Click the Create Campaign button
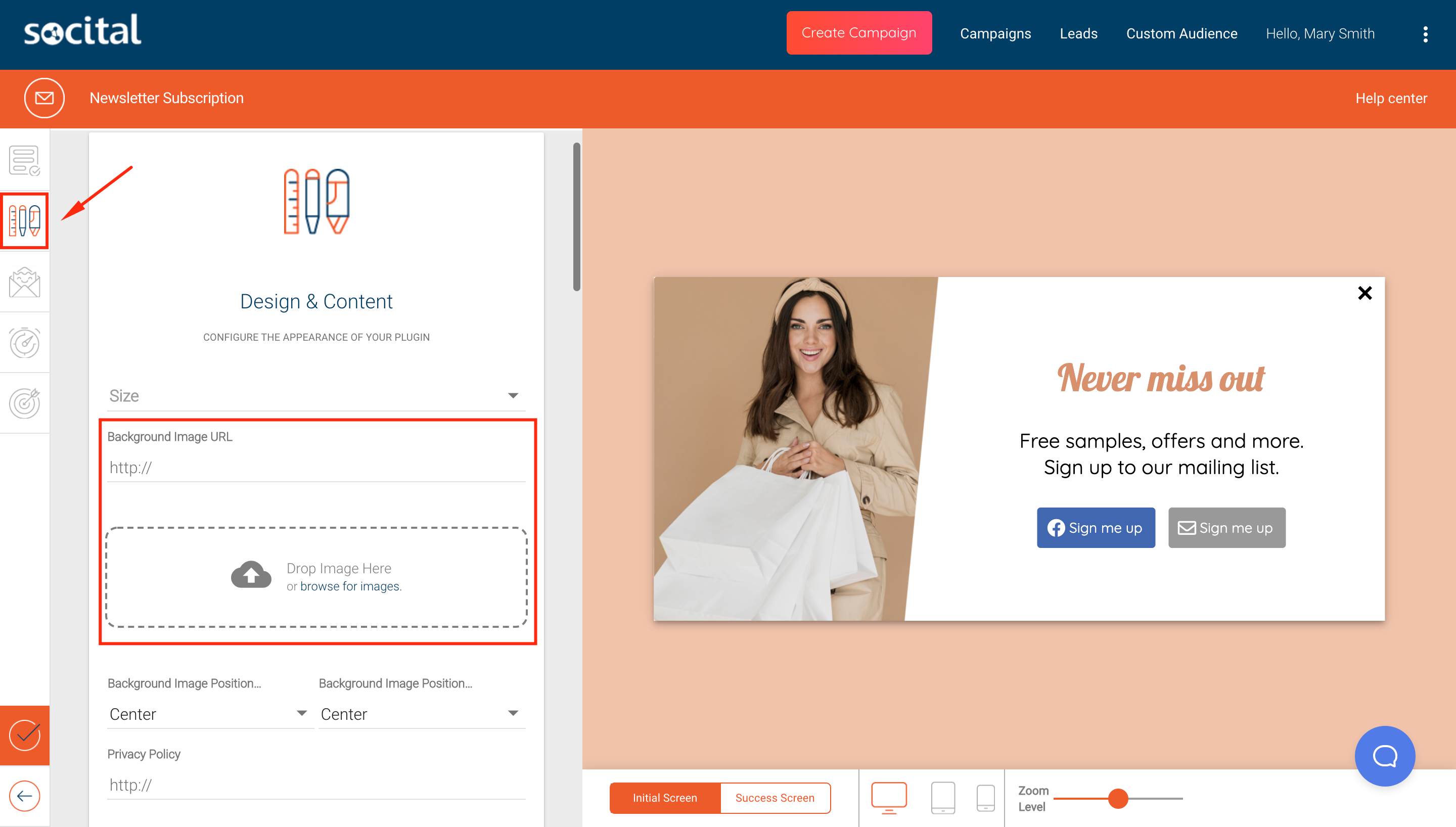Viewport: 1456px width, 827px height. [858, 33]
